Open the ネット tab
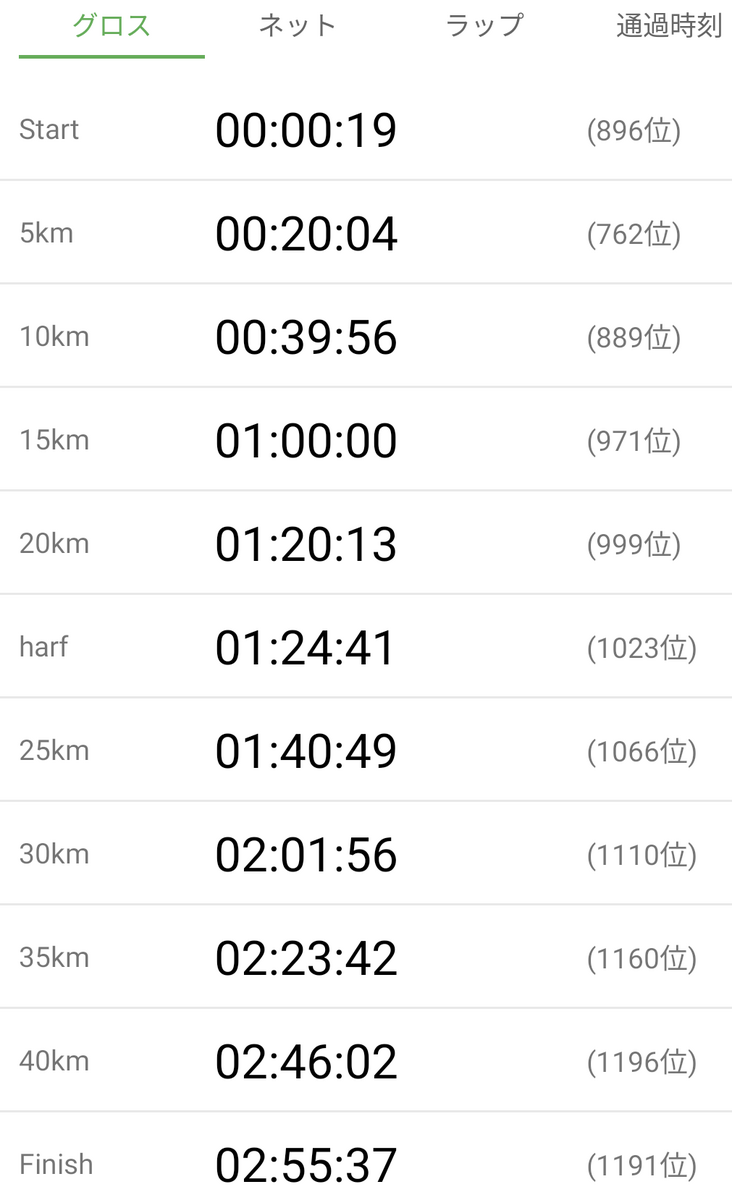732x1200 pixels. click(x=297, y=27)
